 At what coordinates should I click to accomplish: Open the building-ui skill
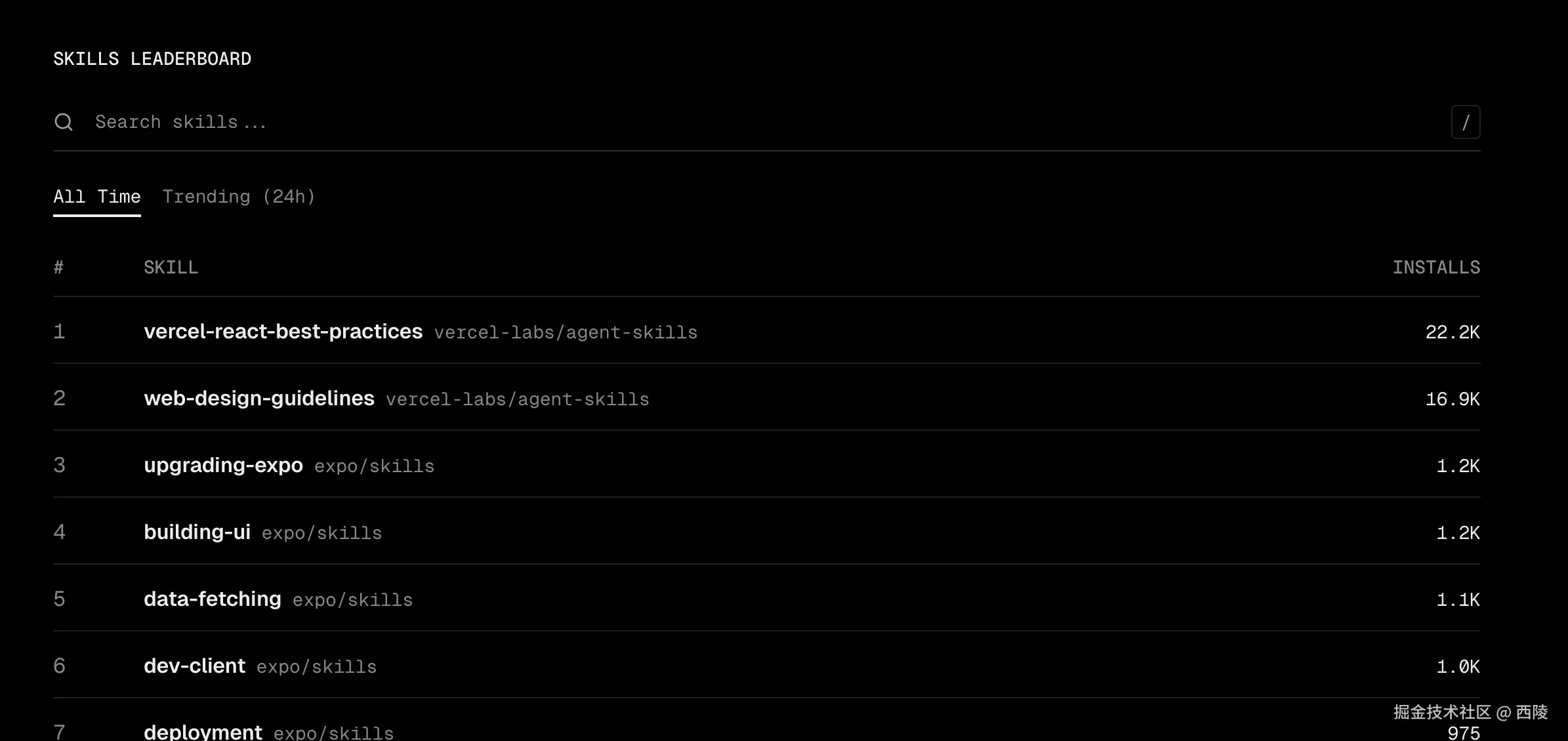click(197, 532)
